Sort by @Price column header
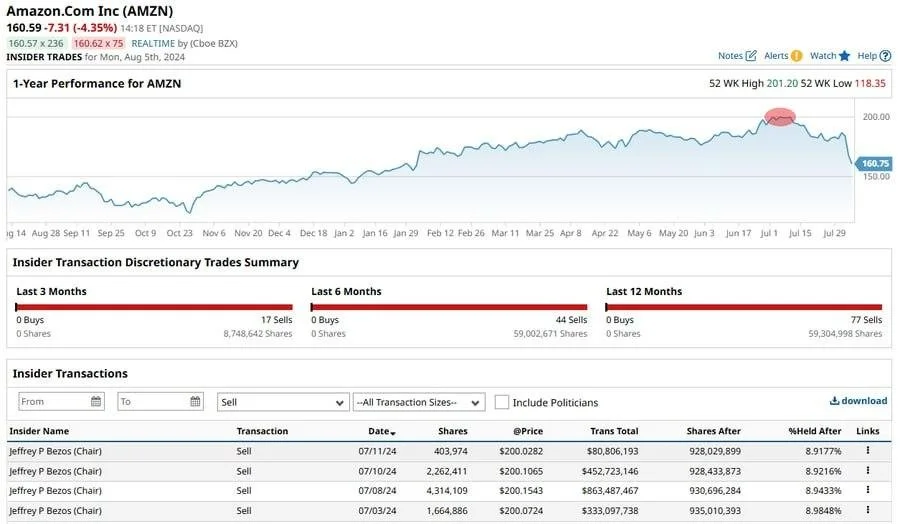 (x=528, y=431)
